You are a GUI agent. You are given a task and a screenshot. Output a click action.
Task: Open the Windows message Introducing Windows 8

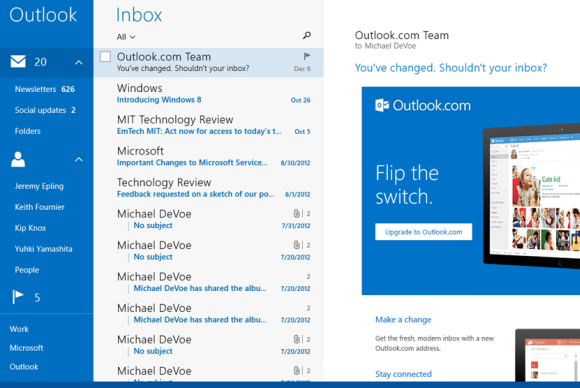[209, 93]
